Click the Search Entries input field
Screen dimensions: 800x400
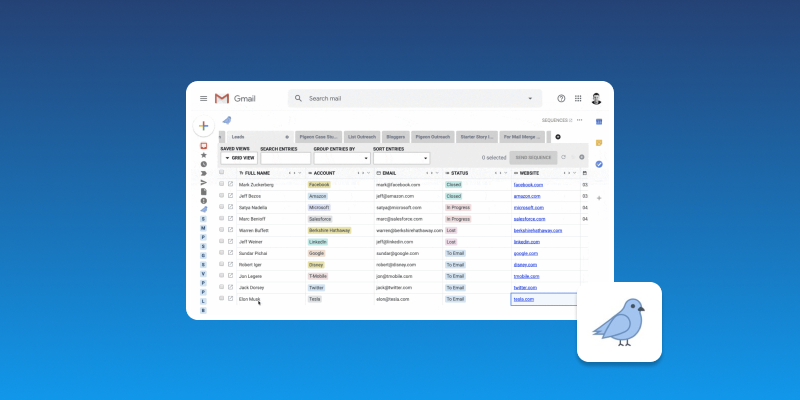point(286,158)
